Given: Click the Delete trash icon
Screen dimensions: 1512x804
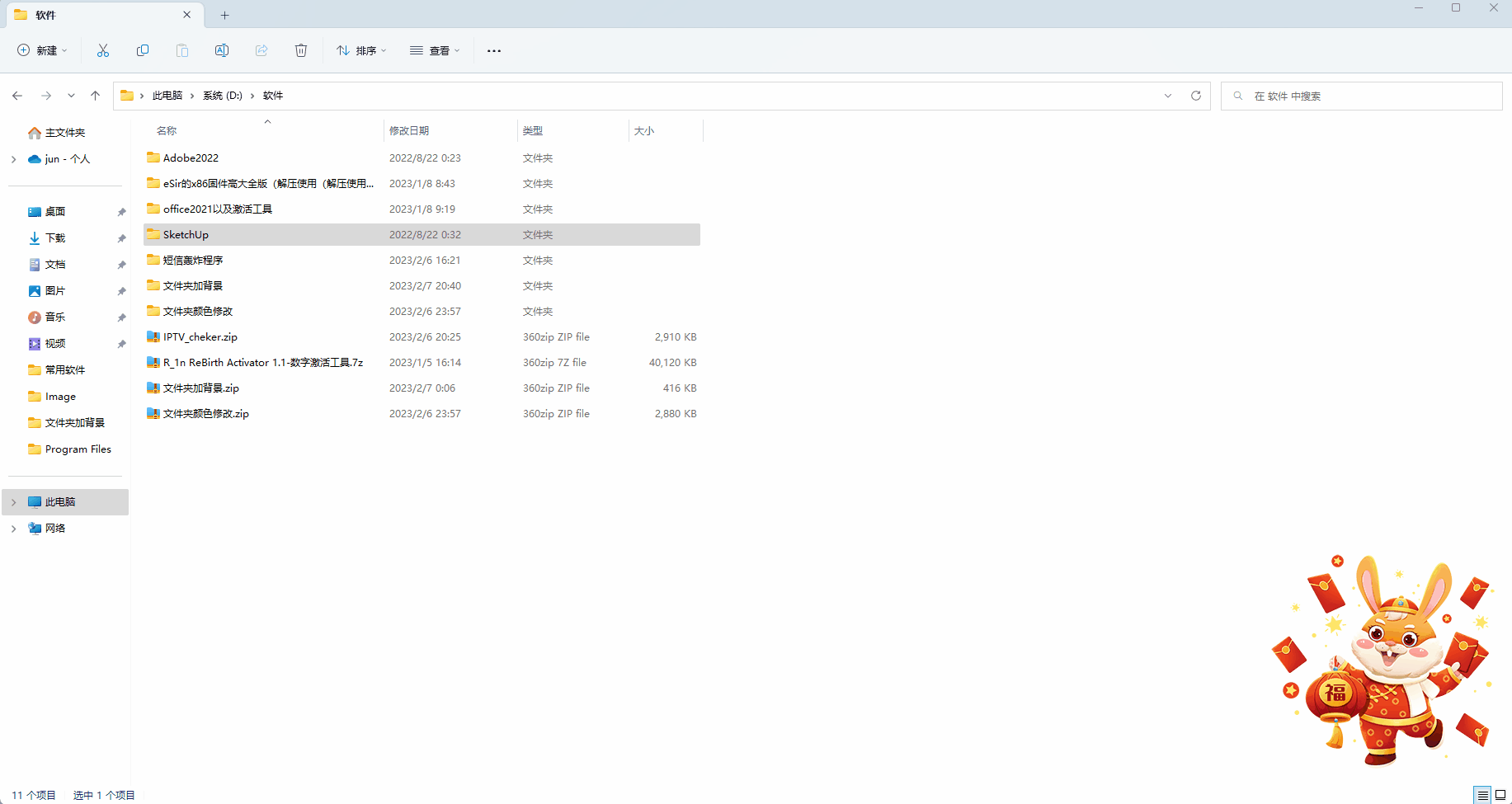Looking at the screenshot, I should click(301, 50).
